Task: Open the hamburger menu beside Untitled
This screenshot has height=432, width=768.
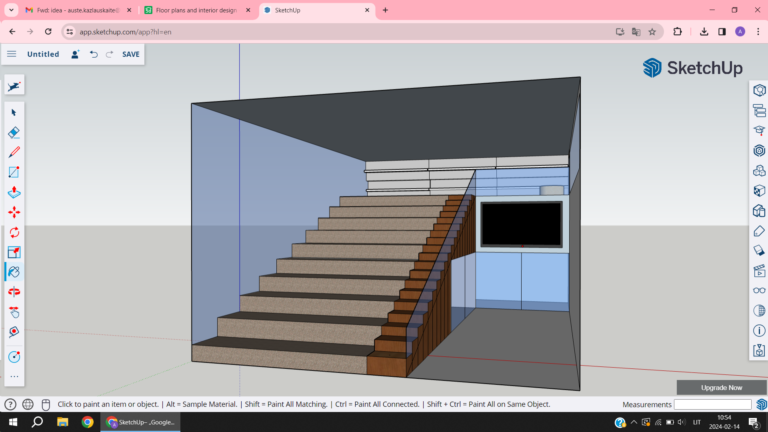Action: pyautogui.click(x=12, y=54)
